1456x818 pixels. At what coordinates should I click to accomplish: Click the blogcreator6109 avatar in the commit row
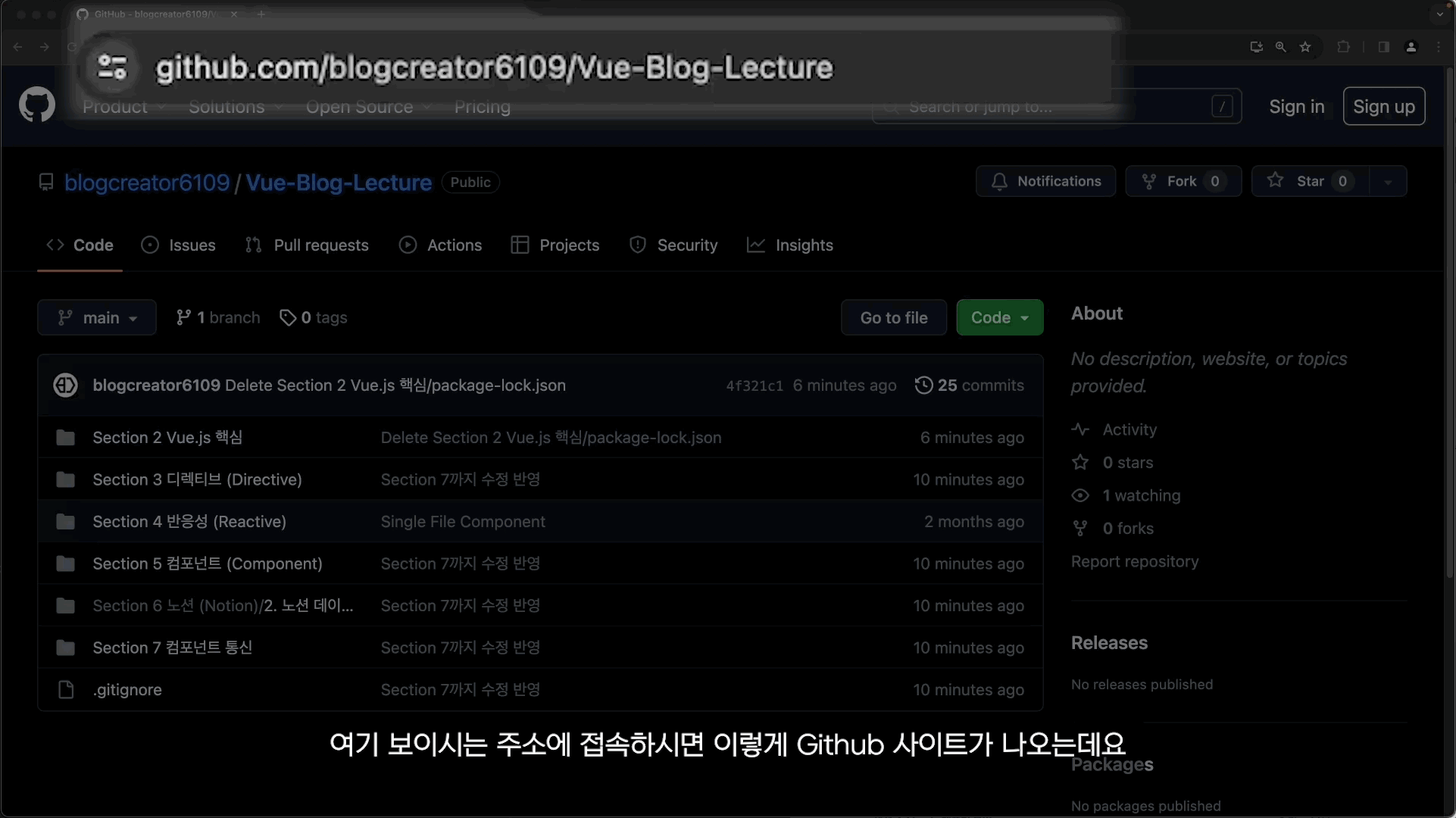coord(65,385)
